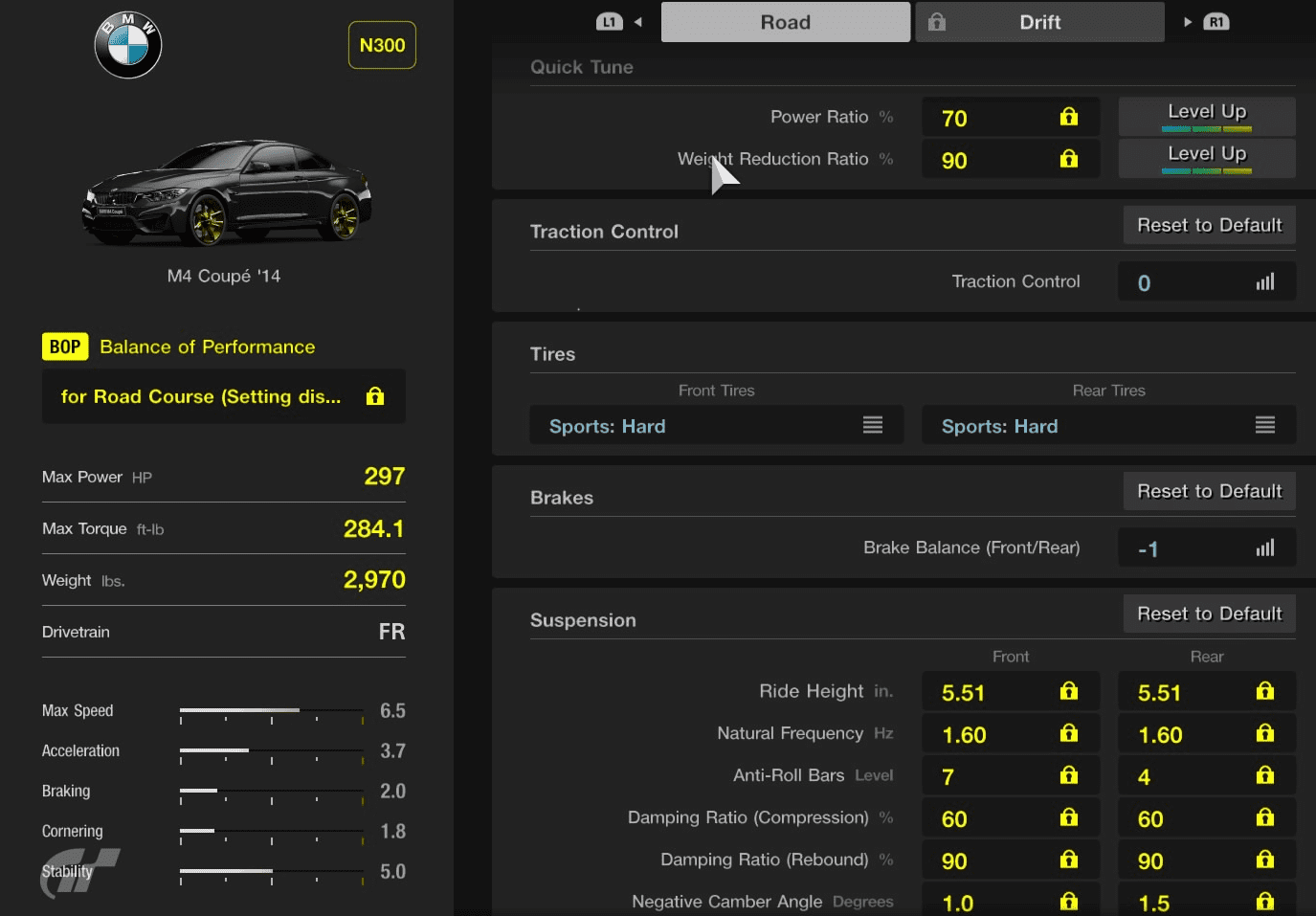Click the M4 Coupé car thumbnail
Screen dimensions: 1316x916
click(227, 193)
